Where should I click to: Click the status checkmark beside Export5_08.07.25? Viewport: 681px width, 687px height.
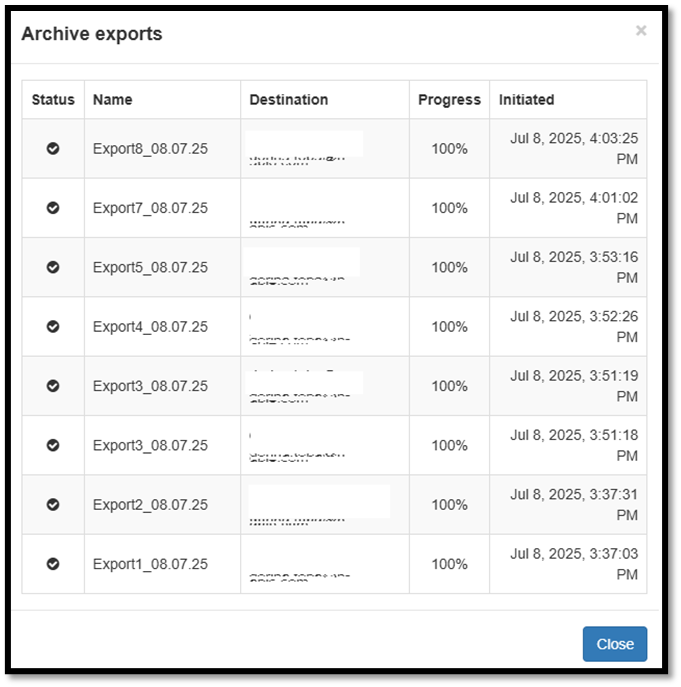click(53, 267)
